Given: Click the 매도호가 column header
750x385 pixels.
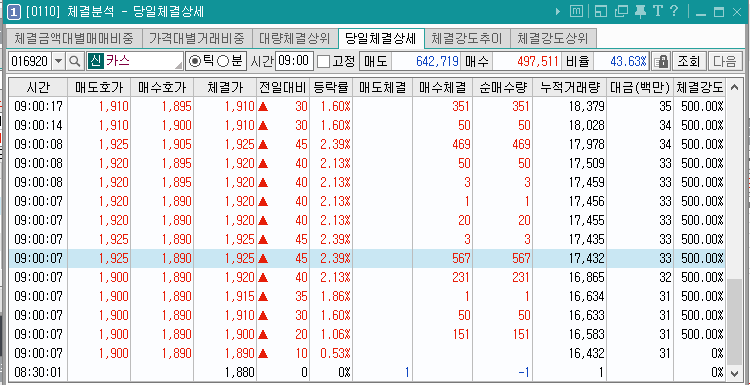Looking at the screenshot, I should point(99,87).
